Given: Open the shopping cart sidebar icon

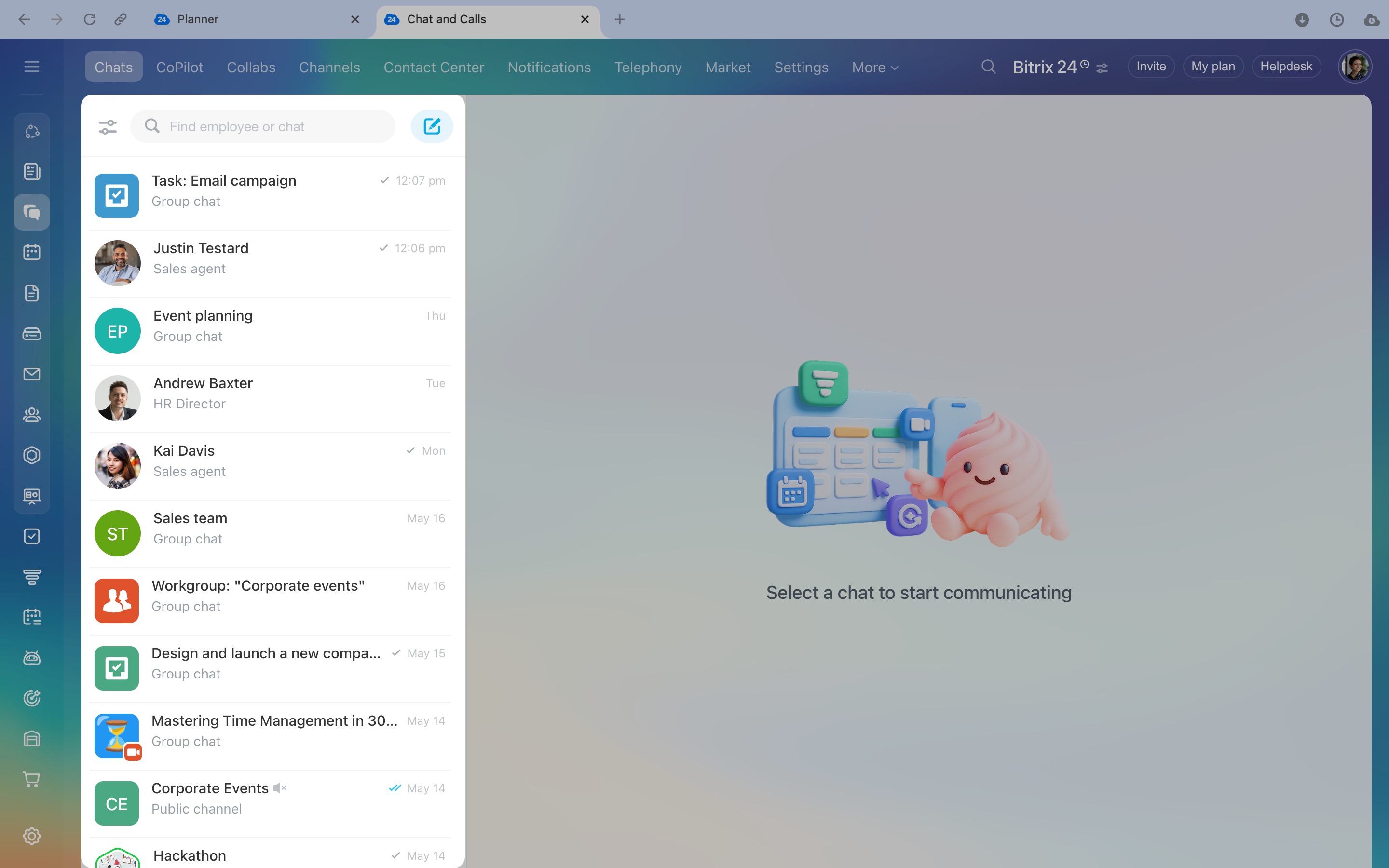Looking at the screenshot, I should tap(31, 780).
